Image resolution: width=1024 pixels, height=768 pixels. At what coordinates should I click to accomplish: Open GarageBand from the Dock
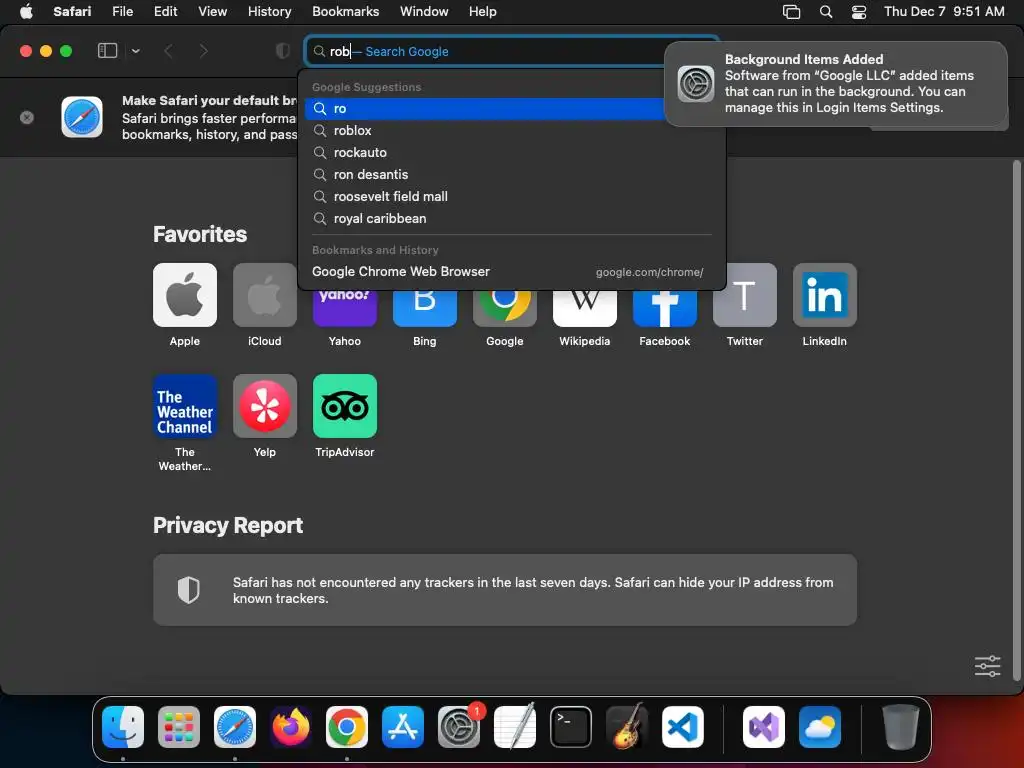click(x=627, y=726)
